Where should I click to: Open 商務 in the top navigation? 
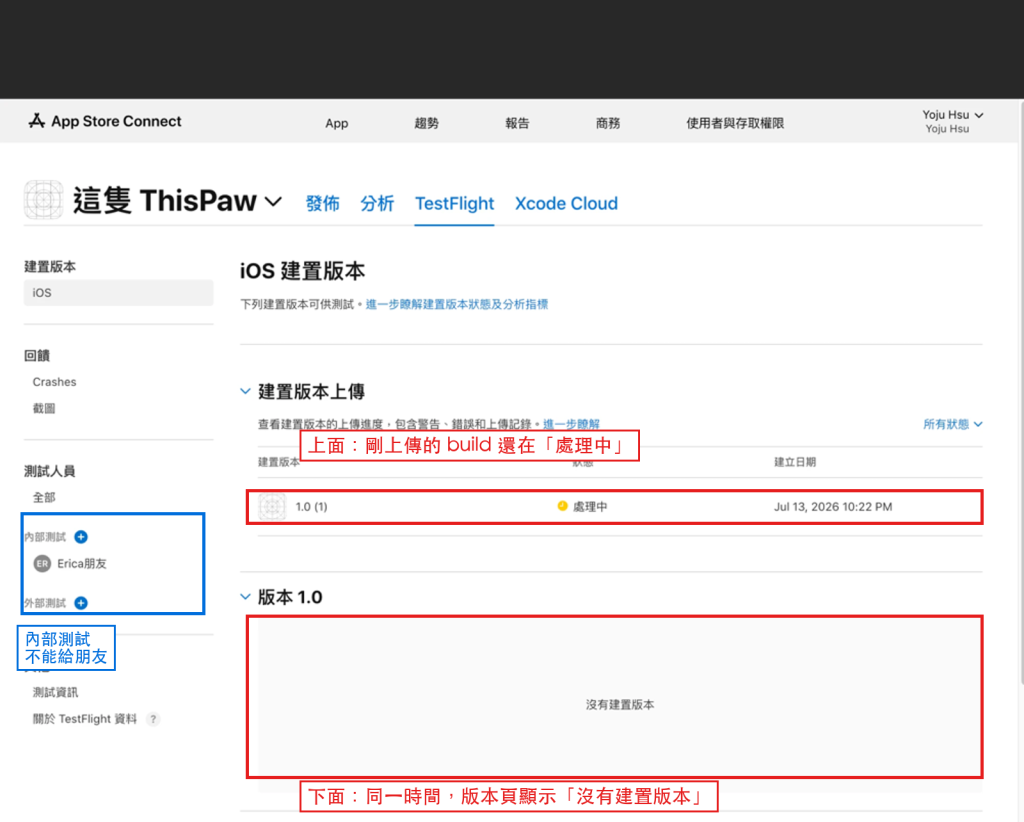pyautogui.click(x=608, y=123)
